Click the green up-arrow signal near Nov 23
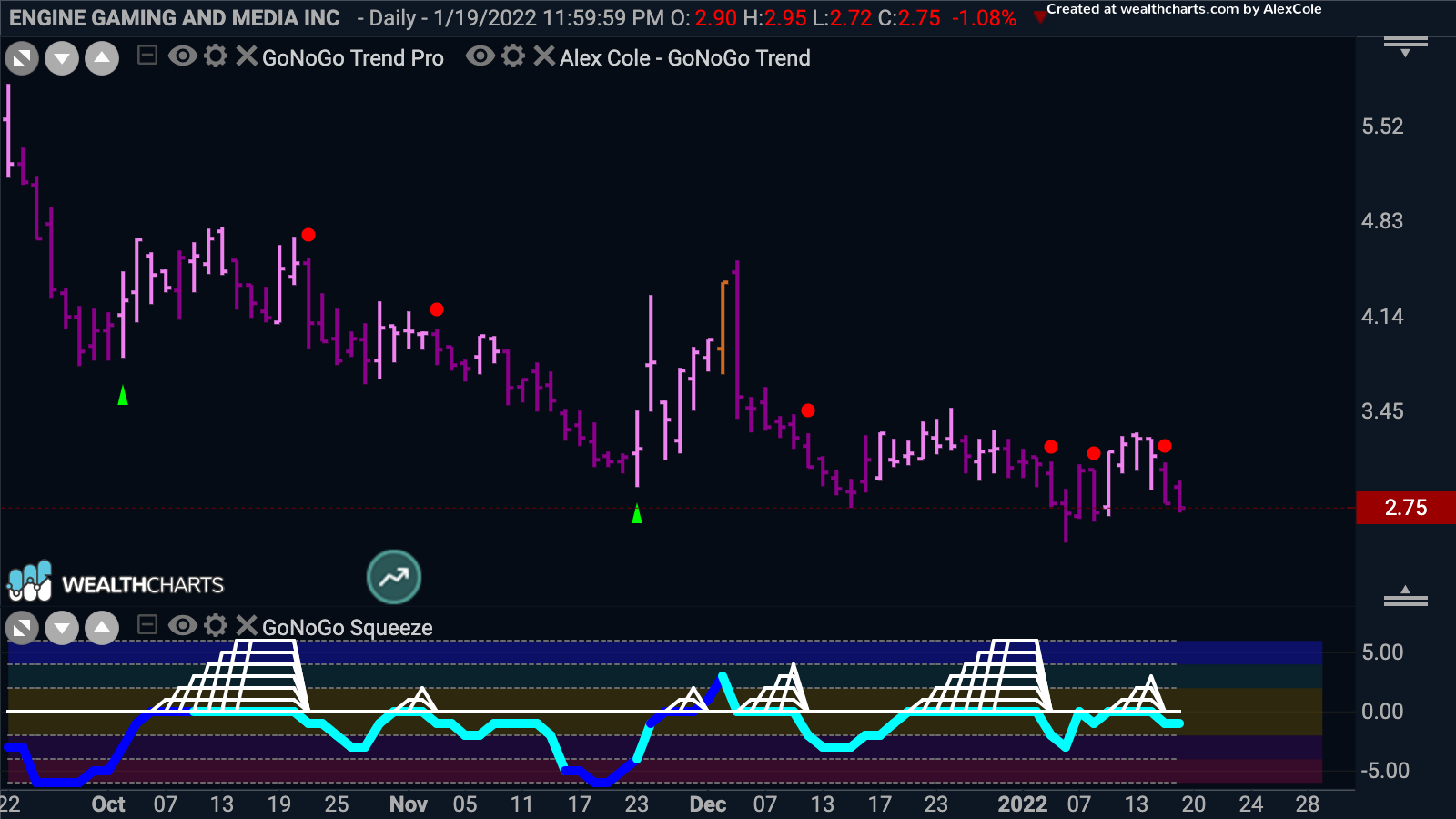This screenshot has height=819, width=1456. [637, 514]
